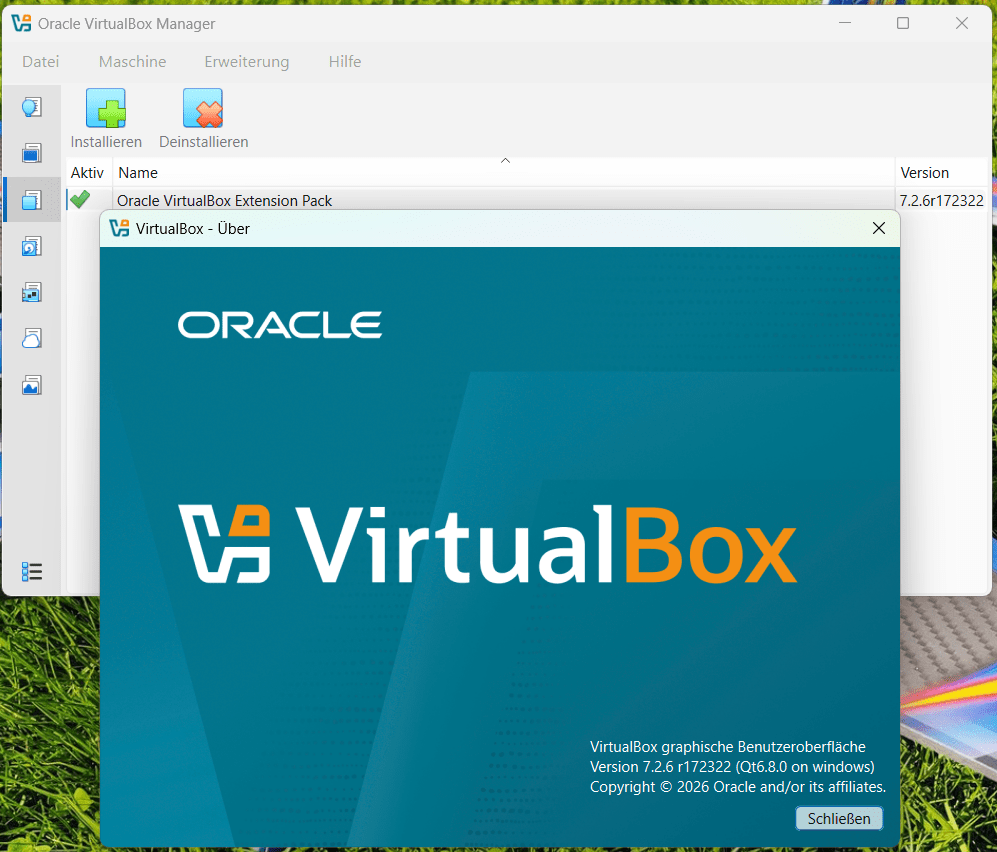Select the Extensions section in sidebar

tap(32, 199)
